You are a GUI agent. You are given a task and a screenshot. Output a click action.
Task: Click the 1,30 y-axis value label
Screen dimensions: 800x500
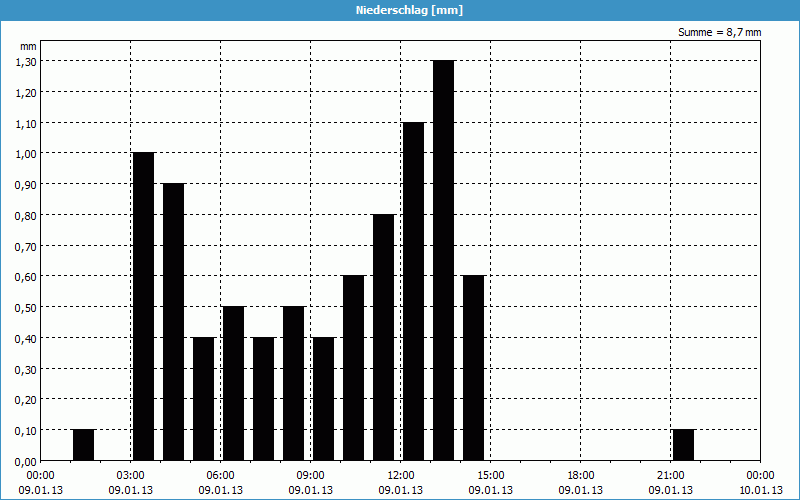[26, 61]
